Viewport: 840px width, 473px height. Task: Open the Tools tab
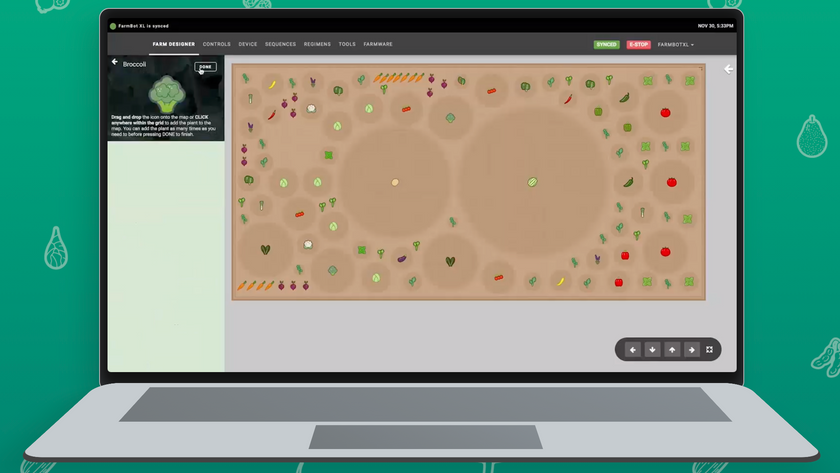click(347, 44)
